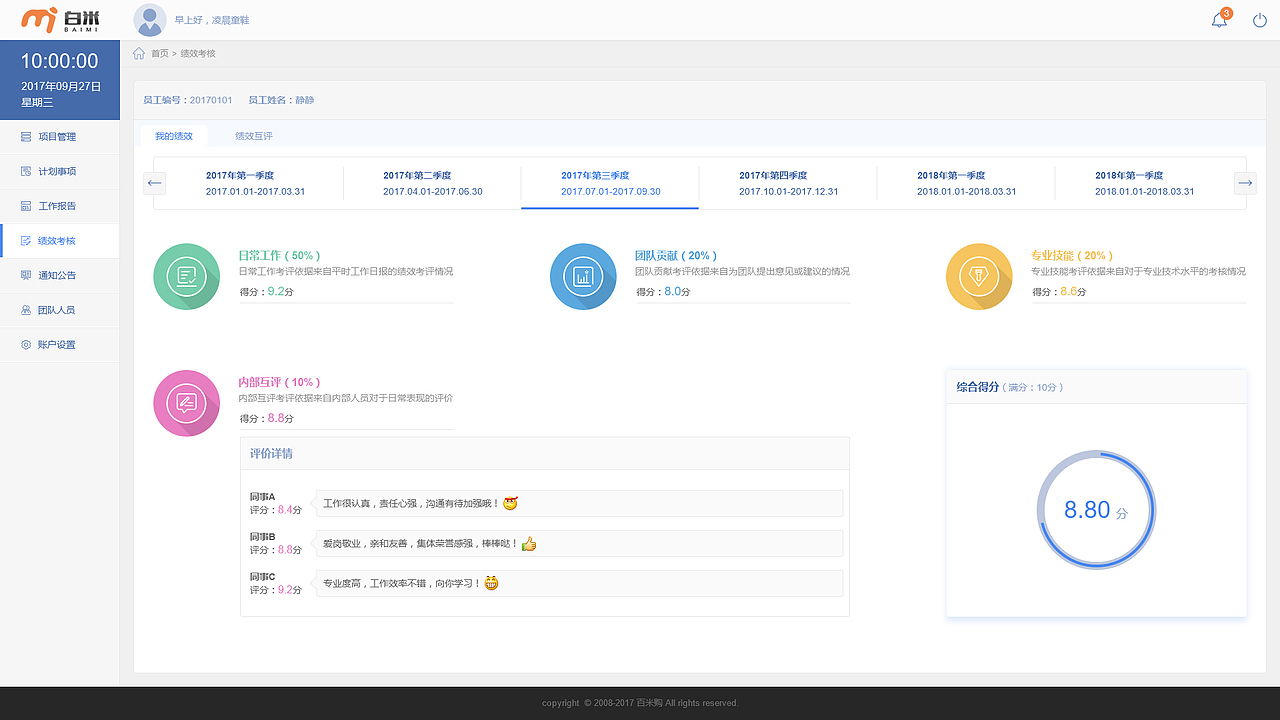Click the 评价详情 panel header

(x=545, y=453)
